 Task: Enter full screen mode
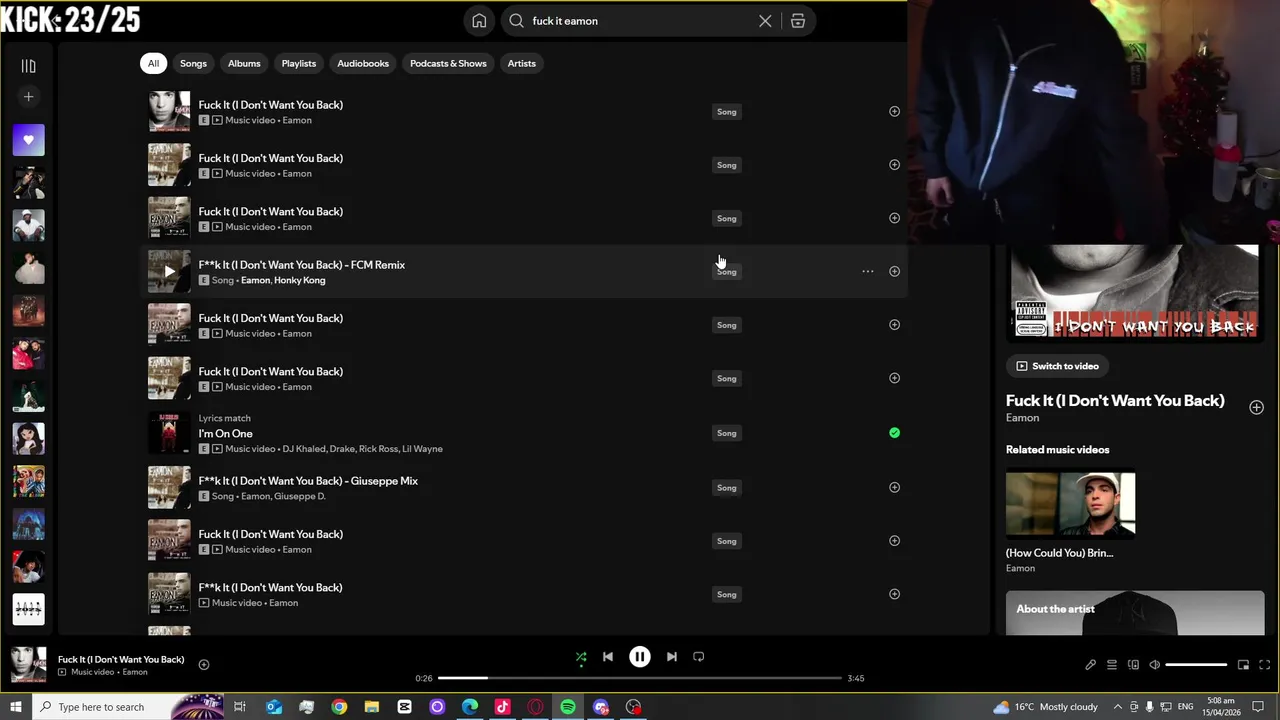click(1264, 665)
